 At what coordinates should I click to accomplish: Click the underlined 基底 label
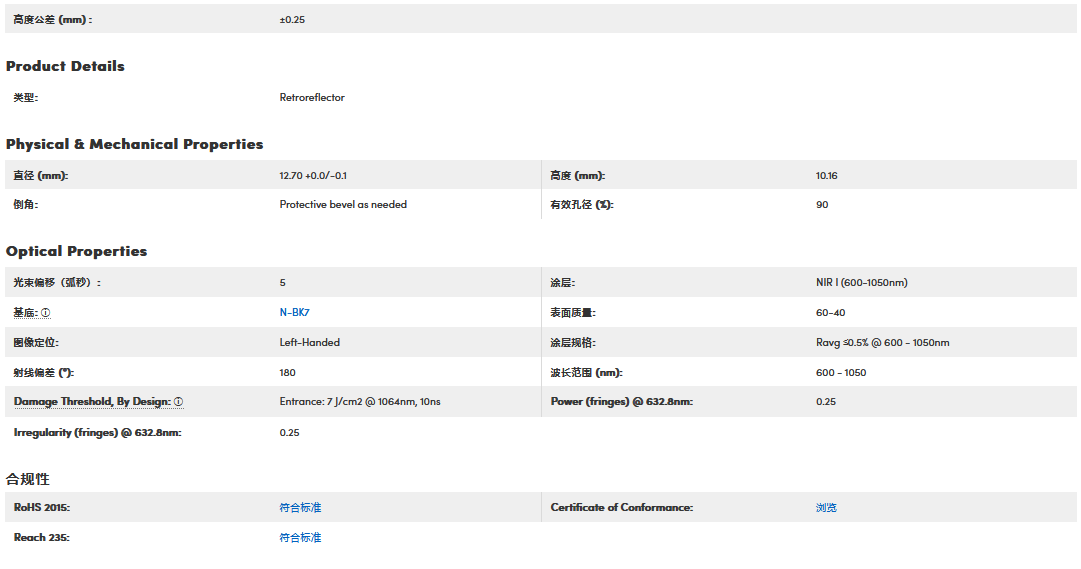click(25, 313)
